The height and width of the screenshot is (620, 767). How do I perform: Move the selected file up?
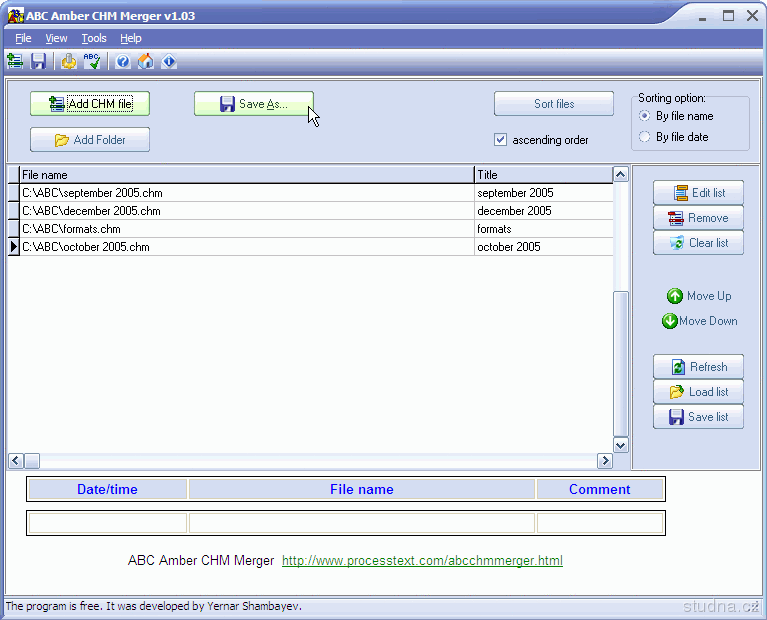click(698, 296)
